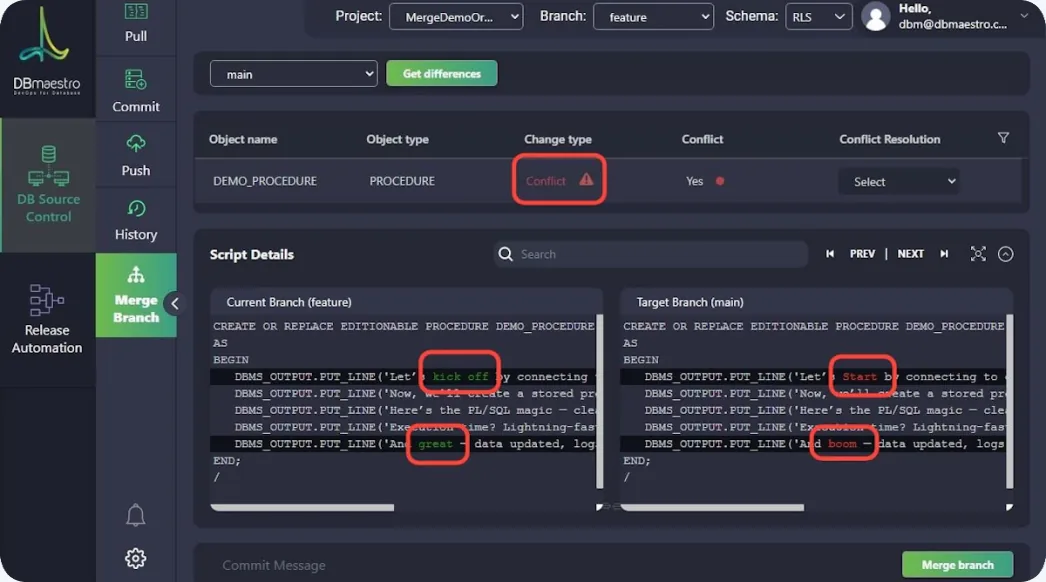Click the user avatar icon

(x=876, y=17)
